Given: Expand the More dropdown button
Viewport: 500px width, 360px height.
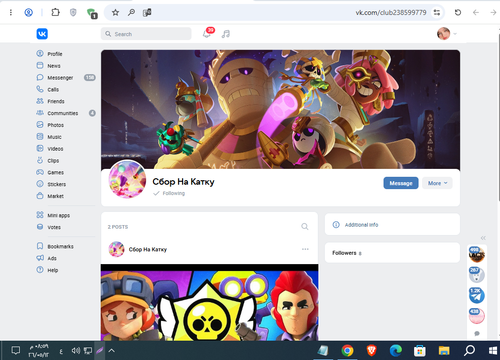Looking at the screenshot, I should (437, 183).
